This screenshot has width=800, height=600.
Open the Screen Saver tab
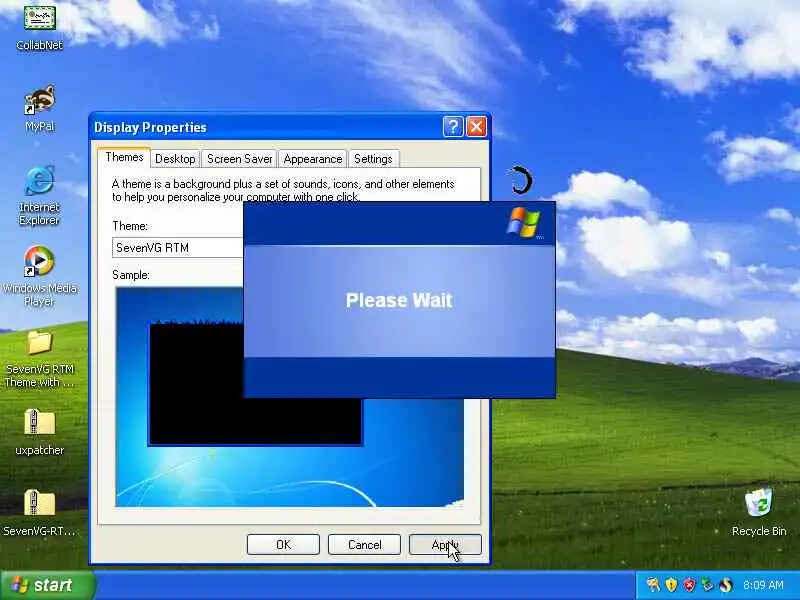tap(239, 159)
